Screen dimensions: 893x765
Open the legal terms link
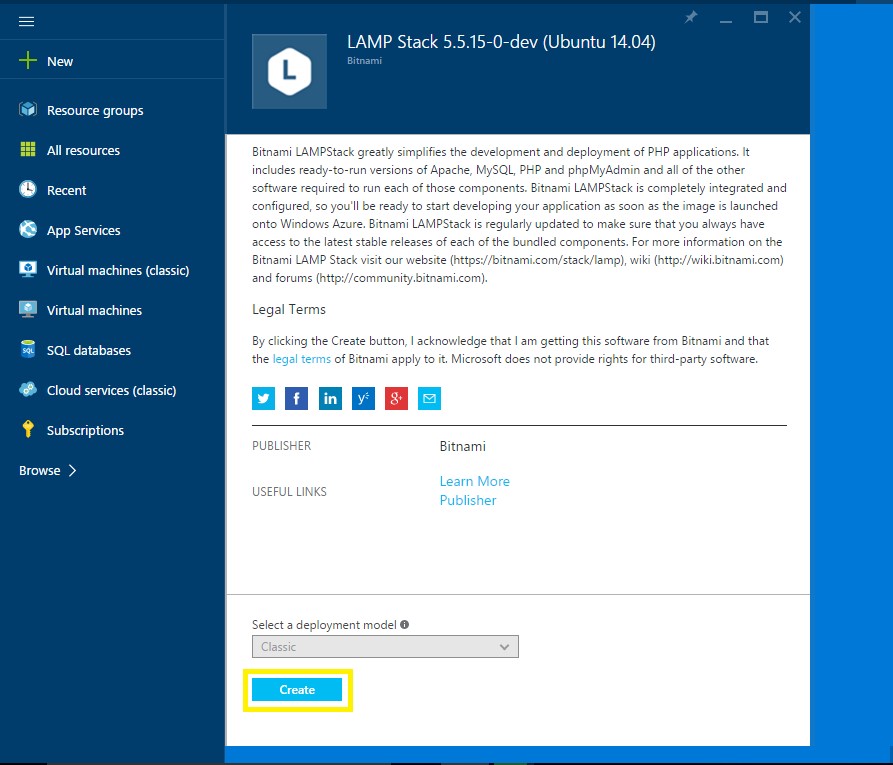[x=301, y=359]
